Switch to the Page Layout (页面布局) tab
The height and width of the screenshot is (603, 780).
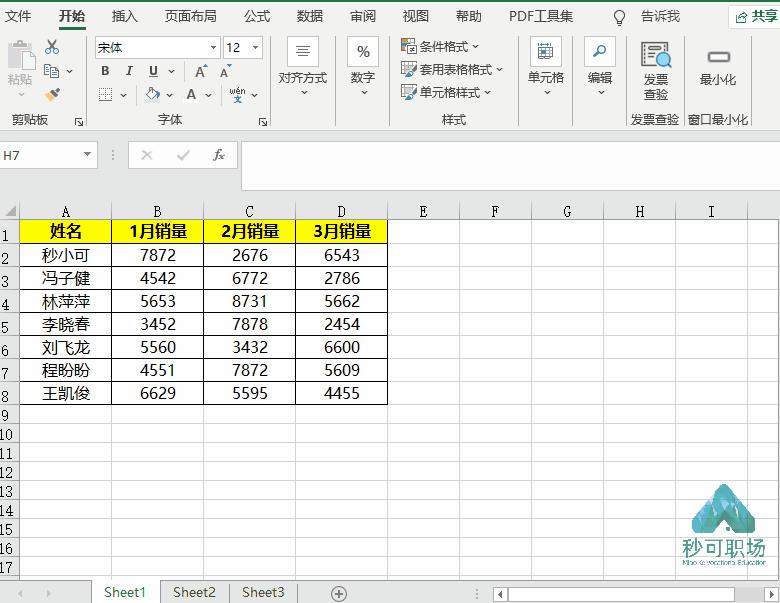pyautogui.click(x=191, y=16)
